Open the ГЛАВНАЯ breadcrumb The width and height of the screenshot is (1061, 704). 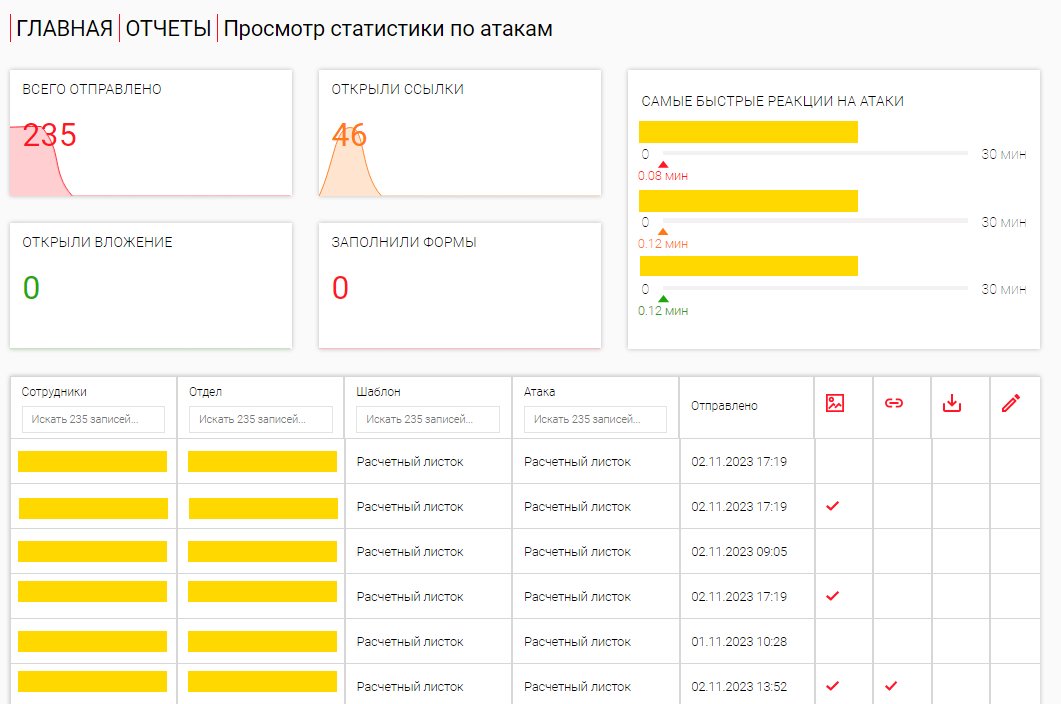pos(64,29)
